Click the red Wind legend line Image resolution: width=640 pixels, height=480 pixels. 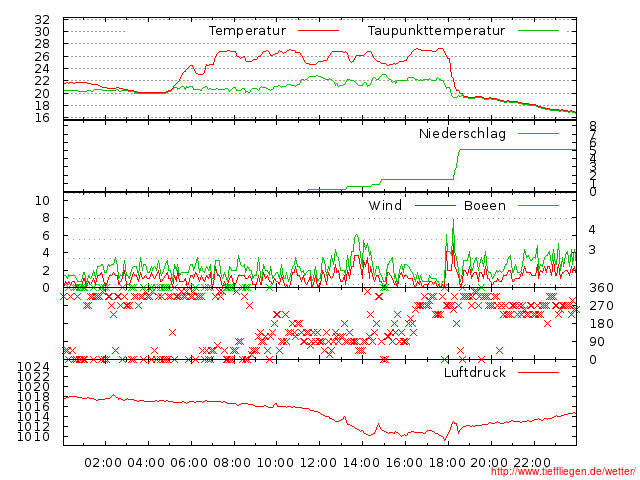pyautogui.click(x=435, y=205)
